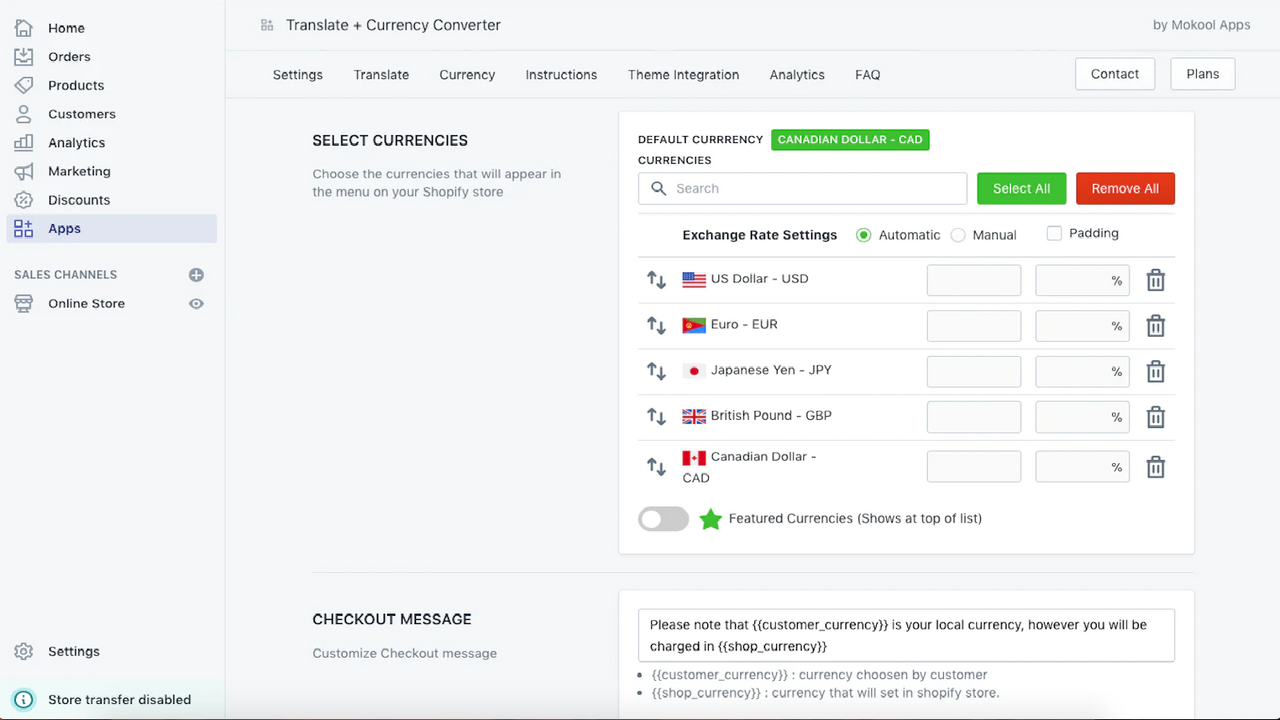Reorder British Pound row with arrows icon
The image size is (1280, 720).
pos(656,416)
